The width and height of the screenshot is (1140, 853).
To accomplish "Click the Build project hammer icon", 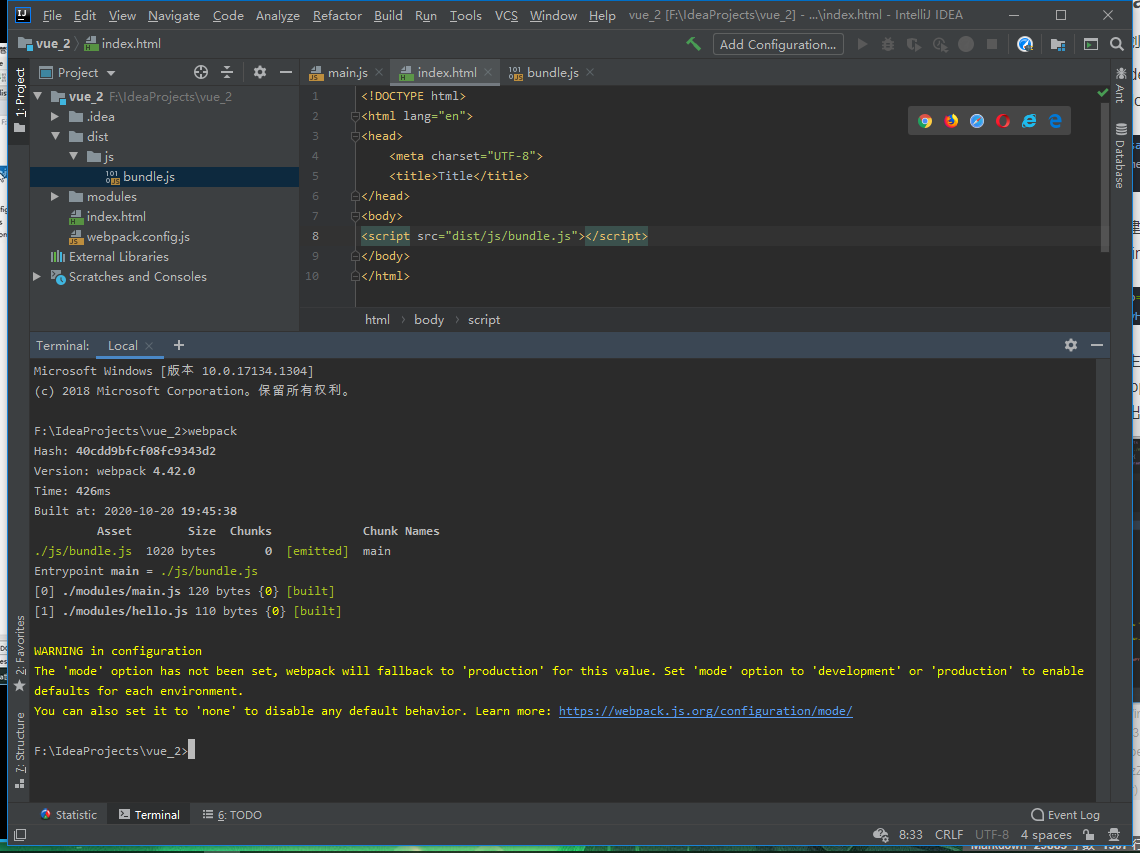I will pyautogui.click(x=694, y=44).
